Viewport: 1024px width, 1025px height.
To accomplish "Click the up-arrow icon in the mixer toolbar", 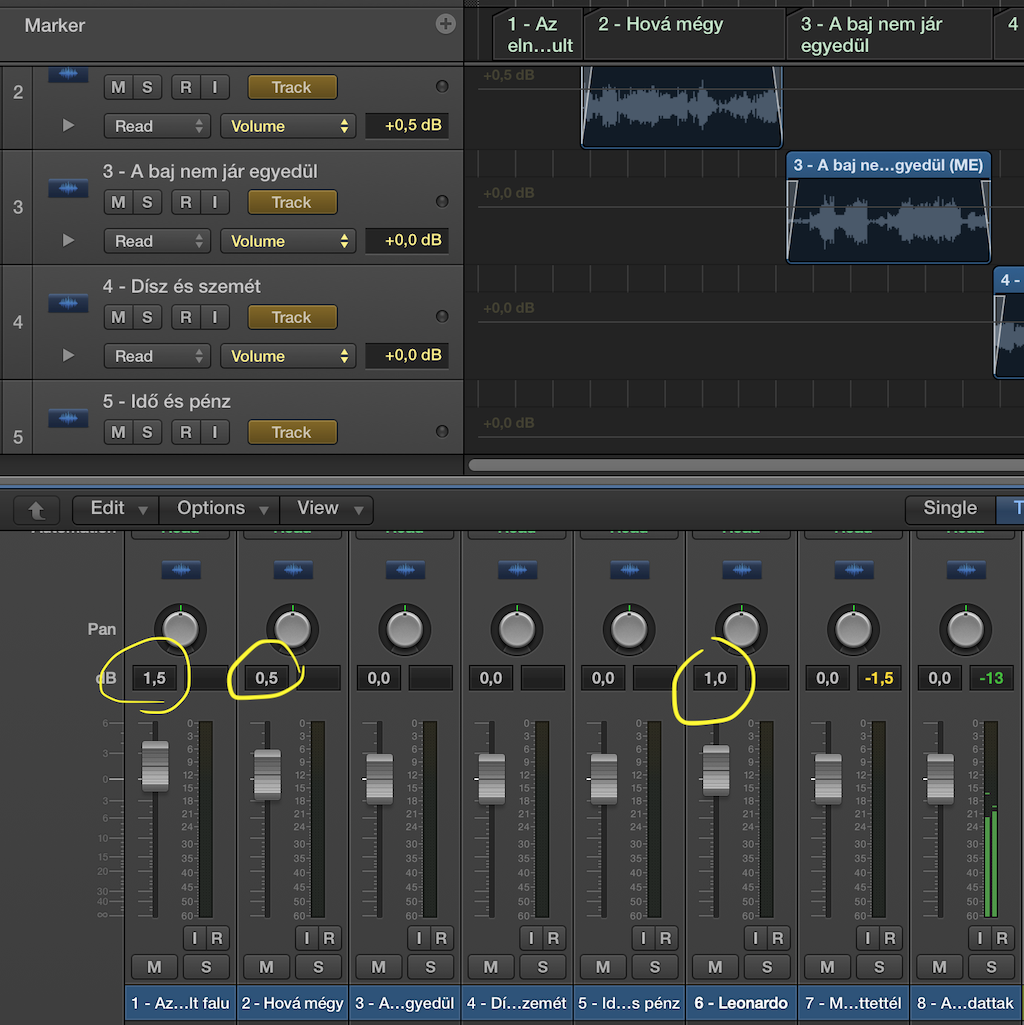I will (x=37, y=510).
